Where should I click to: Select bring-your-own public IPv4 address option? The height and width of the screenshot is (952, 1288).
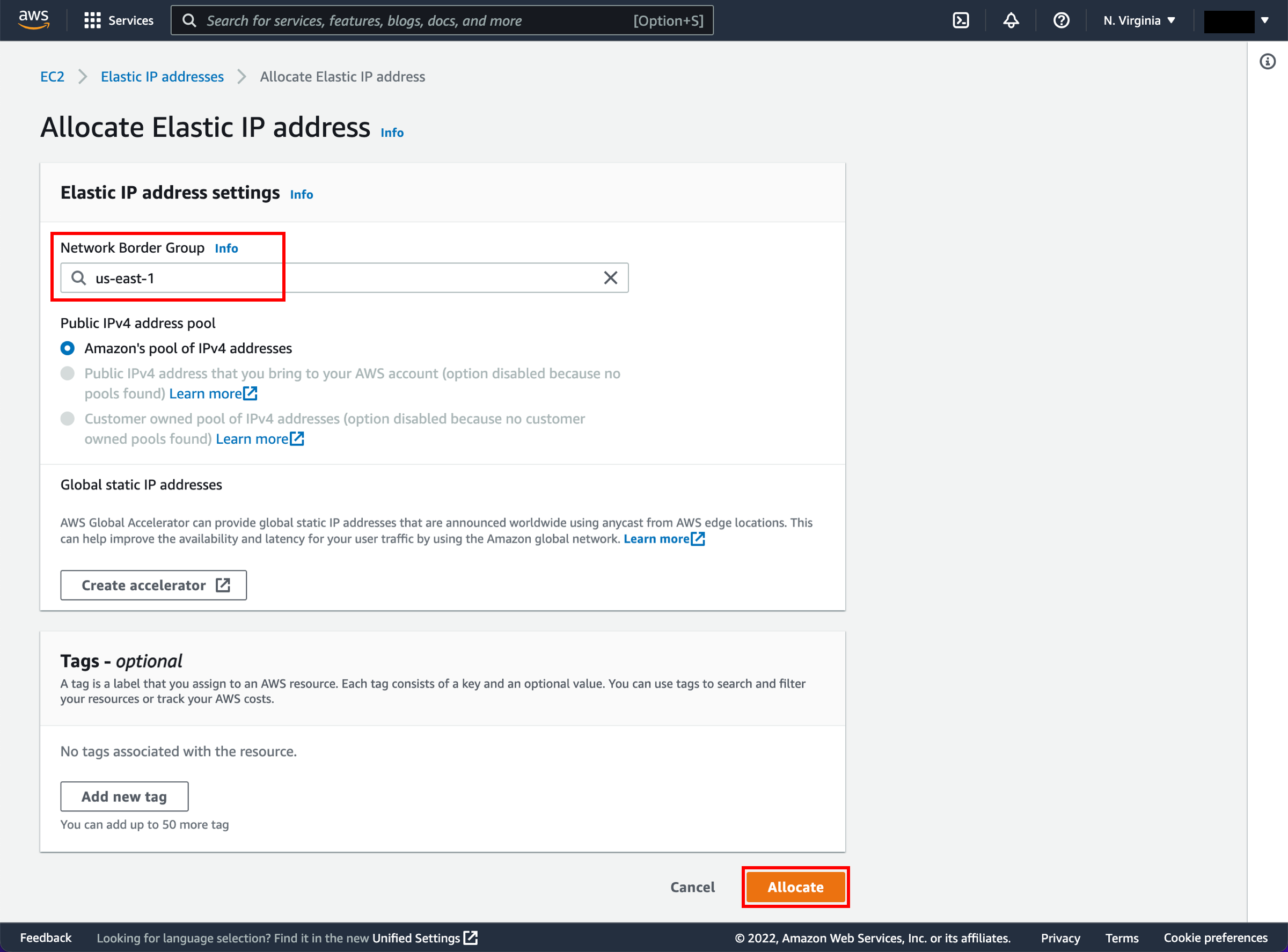click(68, 374)
